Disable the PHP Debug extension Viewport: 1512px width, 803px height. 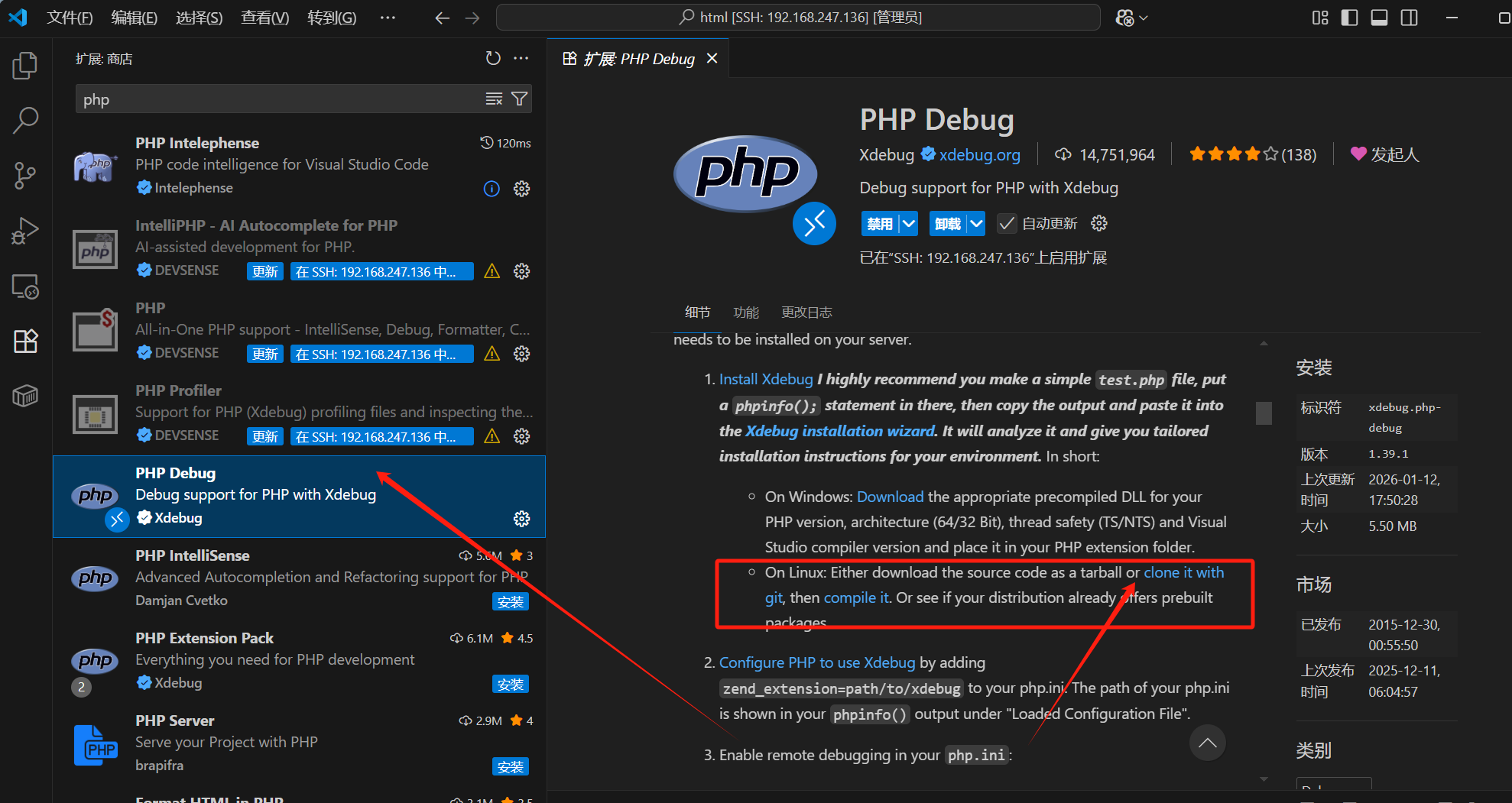click(x=880, y=224)
